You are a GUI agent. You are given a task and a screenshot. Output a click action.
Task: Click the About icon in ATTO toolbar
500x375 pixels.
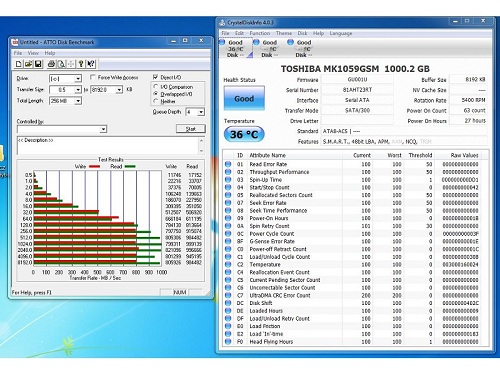click(81, 64)
